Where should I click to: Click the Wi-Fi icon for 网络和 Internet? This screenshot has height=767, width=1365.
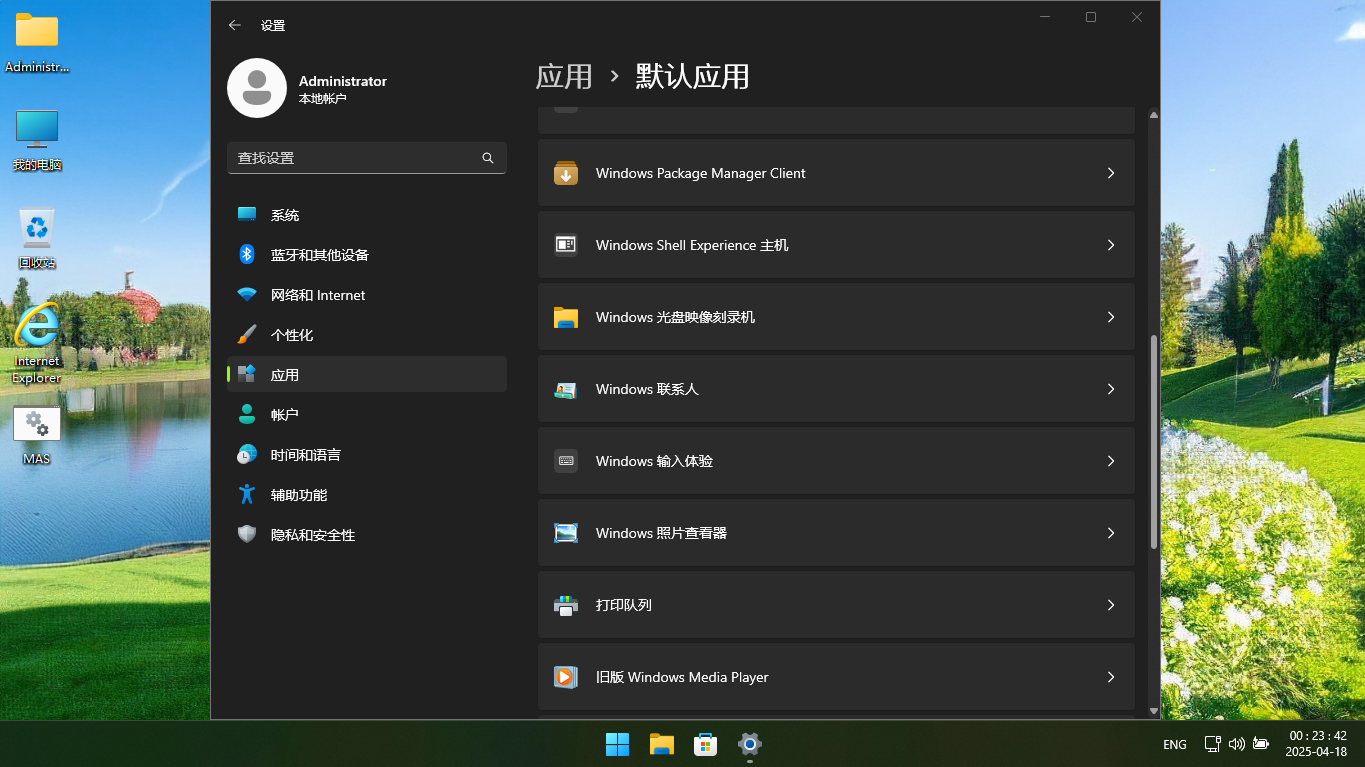(247, 295)
